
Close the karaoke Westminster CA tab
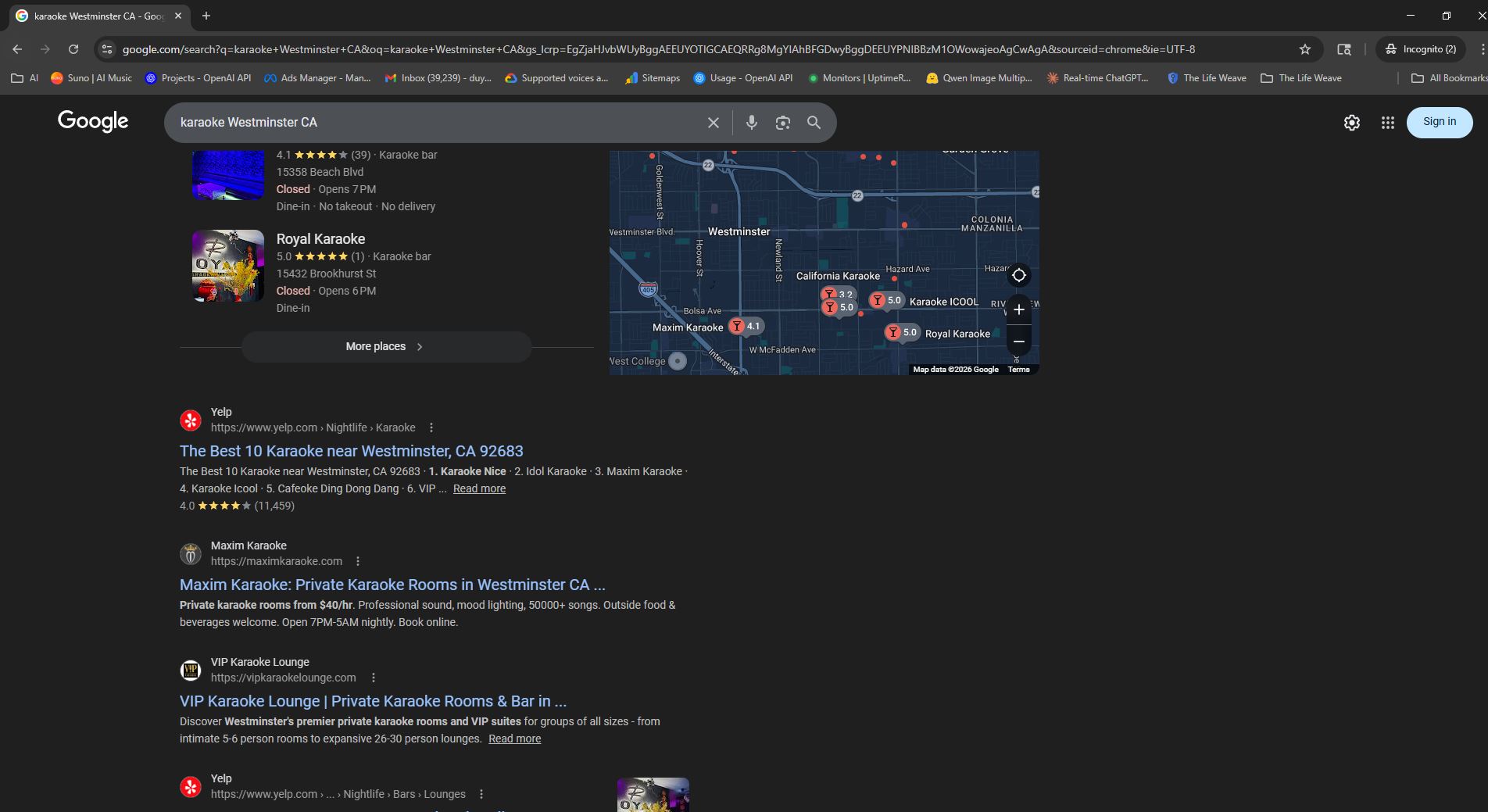[178, 16]
